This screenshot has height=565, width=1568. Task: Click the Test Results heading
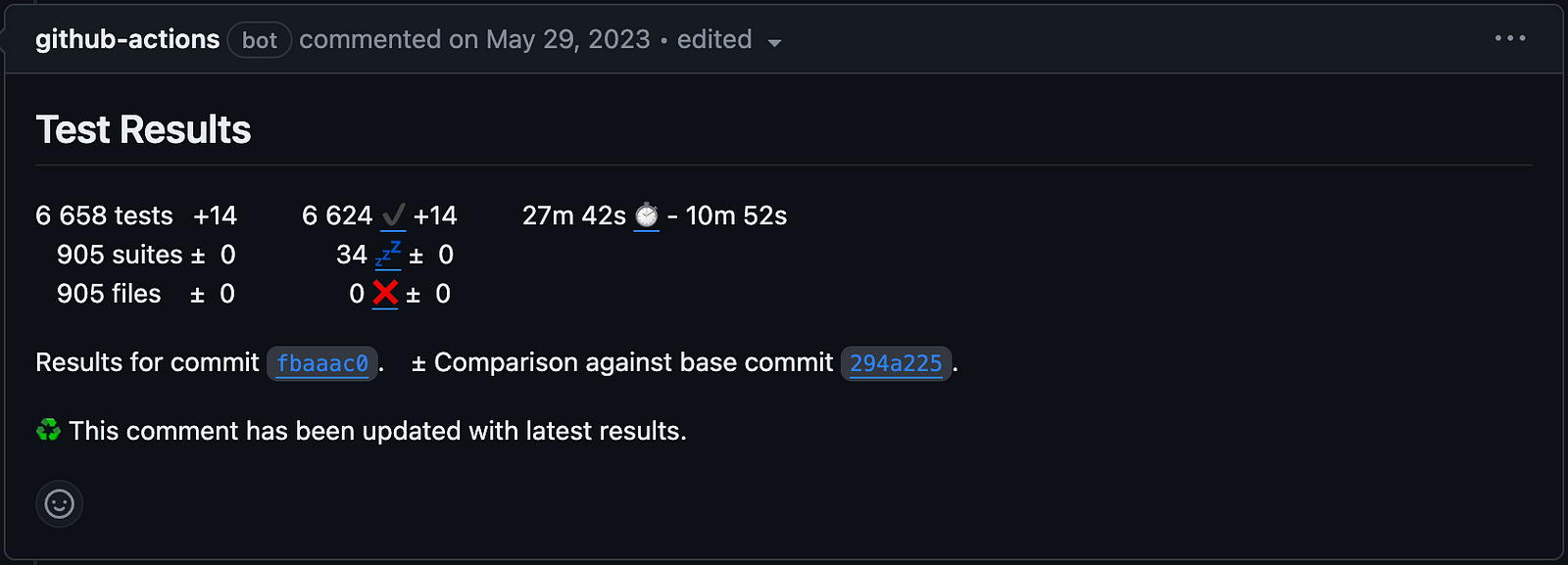[x=144, y=129]
